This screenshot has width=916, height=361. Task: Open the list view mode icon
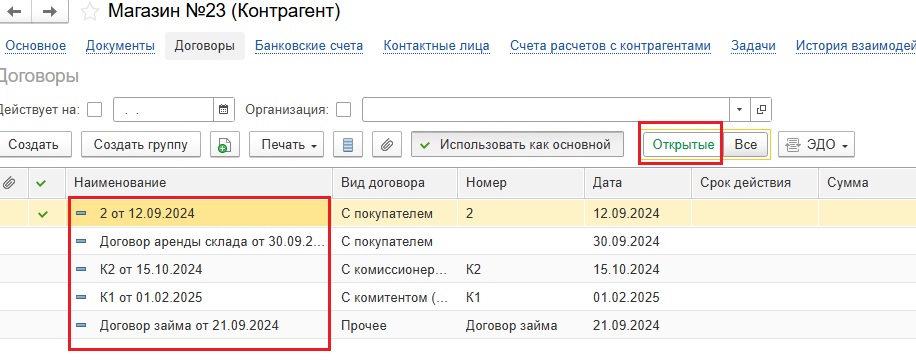pyautogui.click(x=348, y=145)
